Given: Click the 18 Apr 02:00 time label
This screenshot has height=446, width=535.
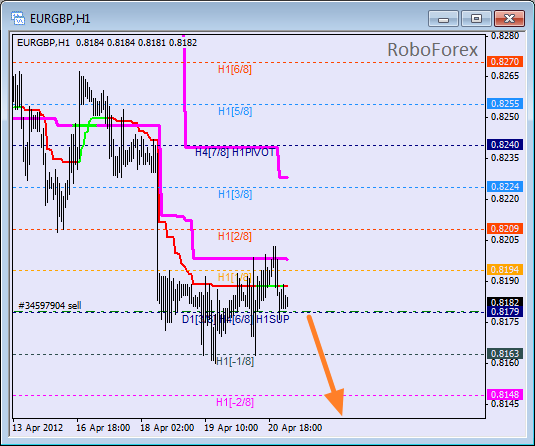Looking at the screenshot, I should click(167, 428).
